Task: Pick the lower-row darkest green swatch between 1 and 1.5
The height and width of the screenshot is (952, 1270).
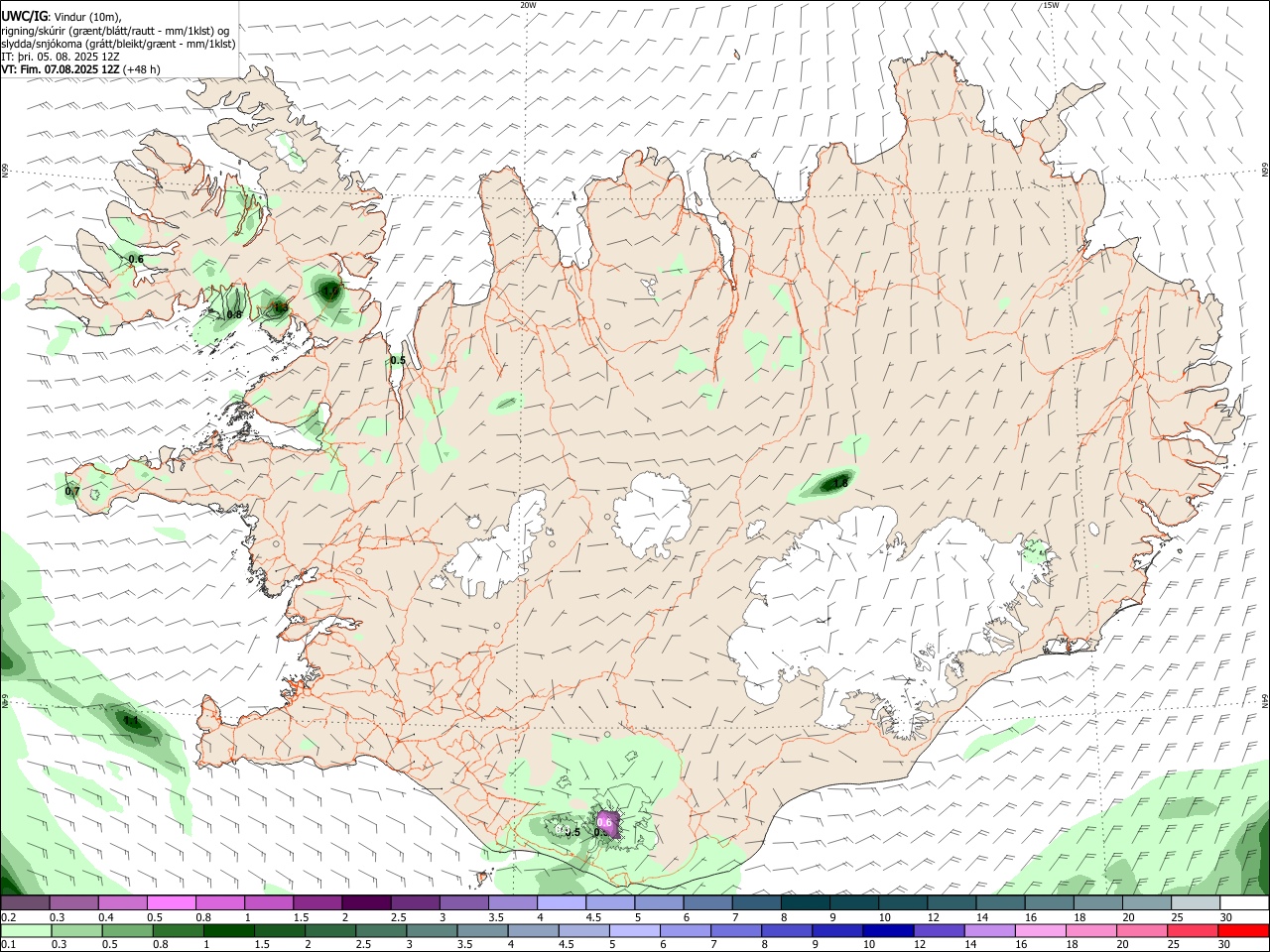Action: click(228, 931)
